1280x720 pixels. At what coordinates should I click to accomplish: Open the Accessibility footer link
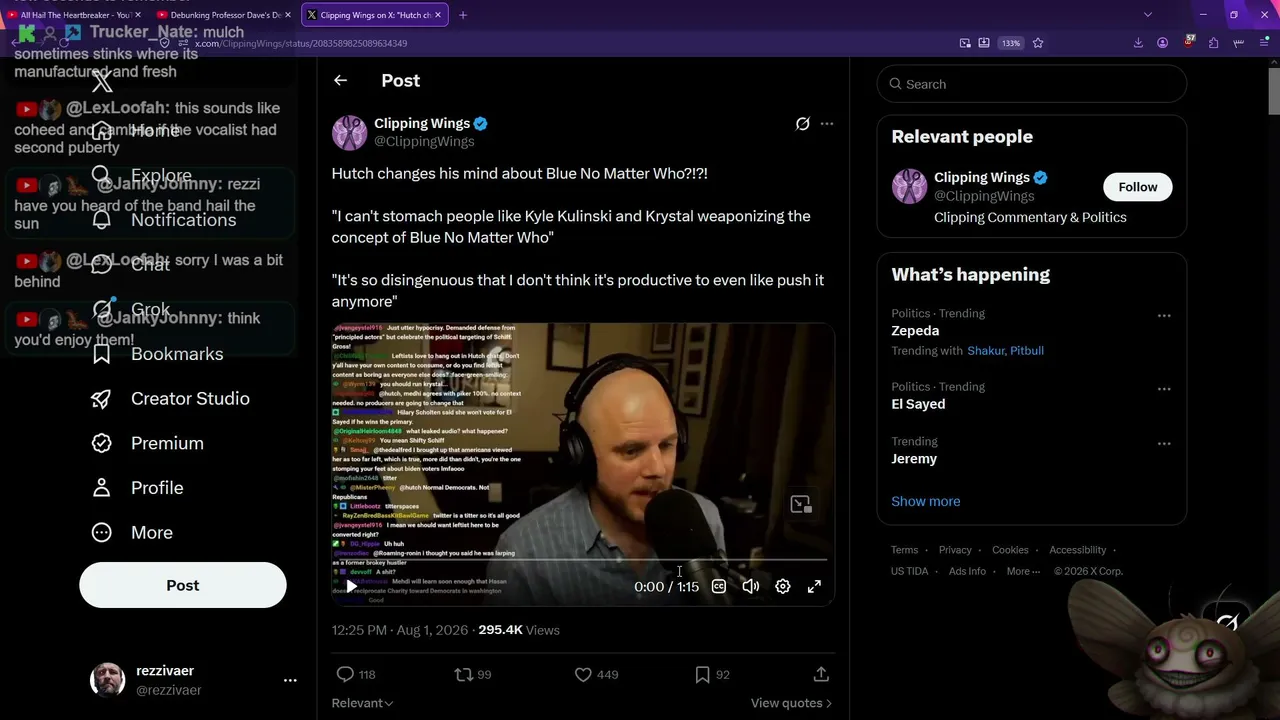(x=1078, y=550)
